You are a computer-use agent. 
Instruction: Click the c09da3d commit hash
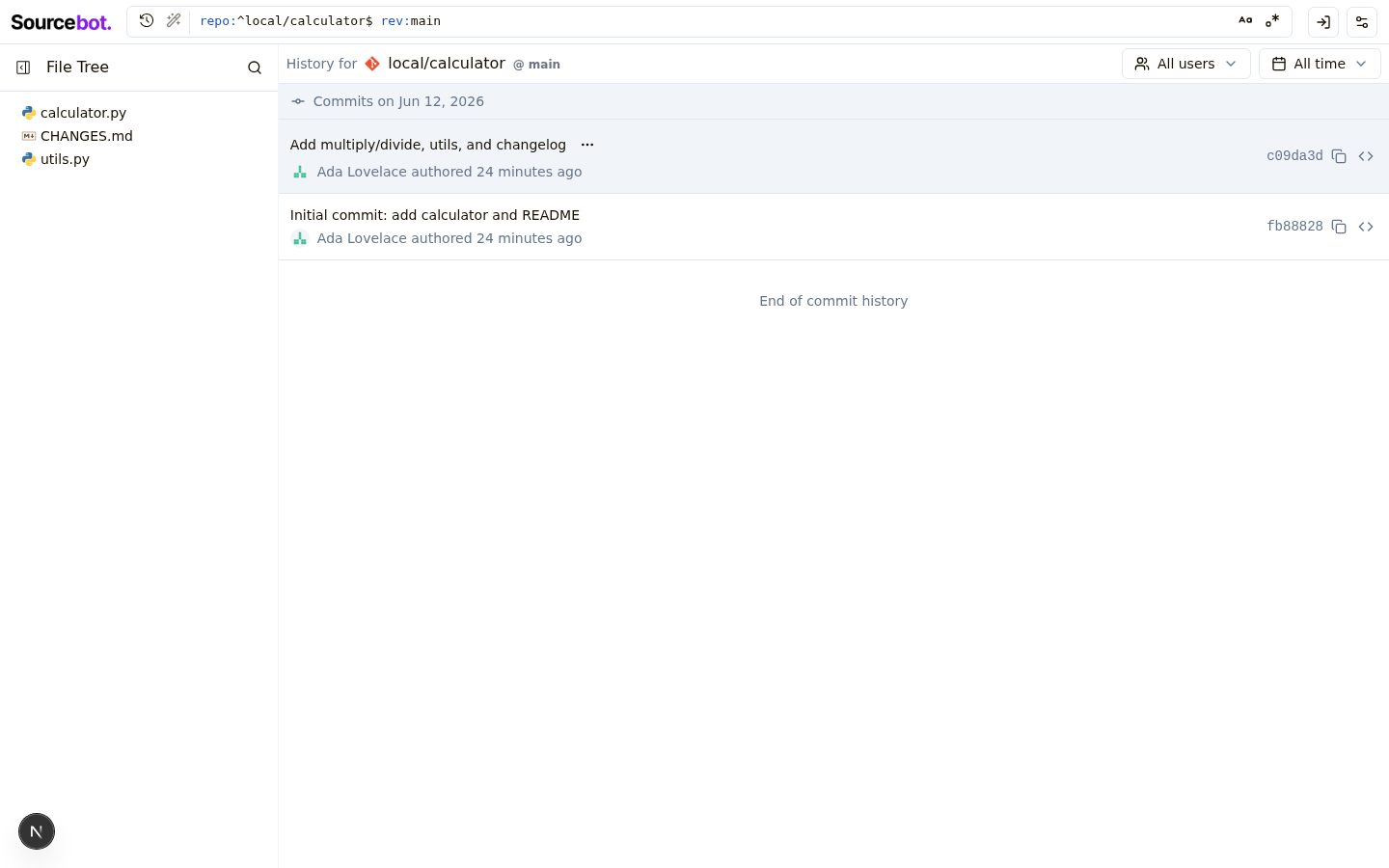pyautogui.click(x=1294, y=156)
